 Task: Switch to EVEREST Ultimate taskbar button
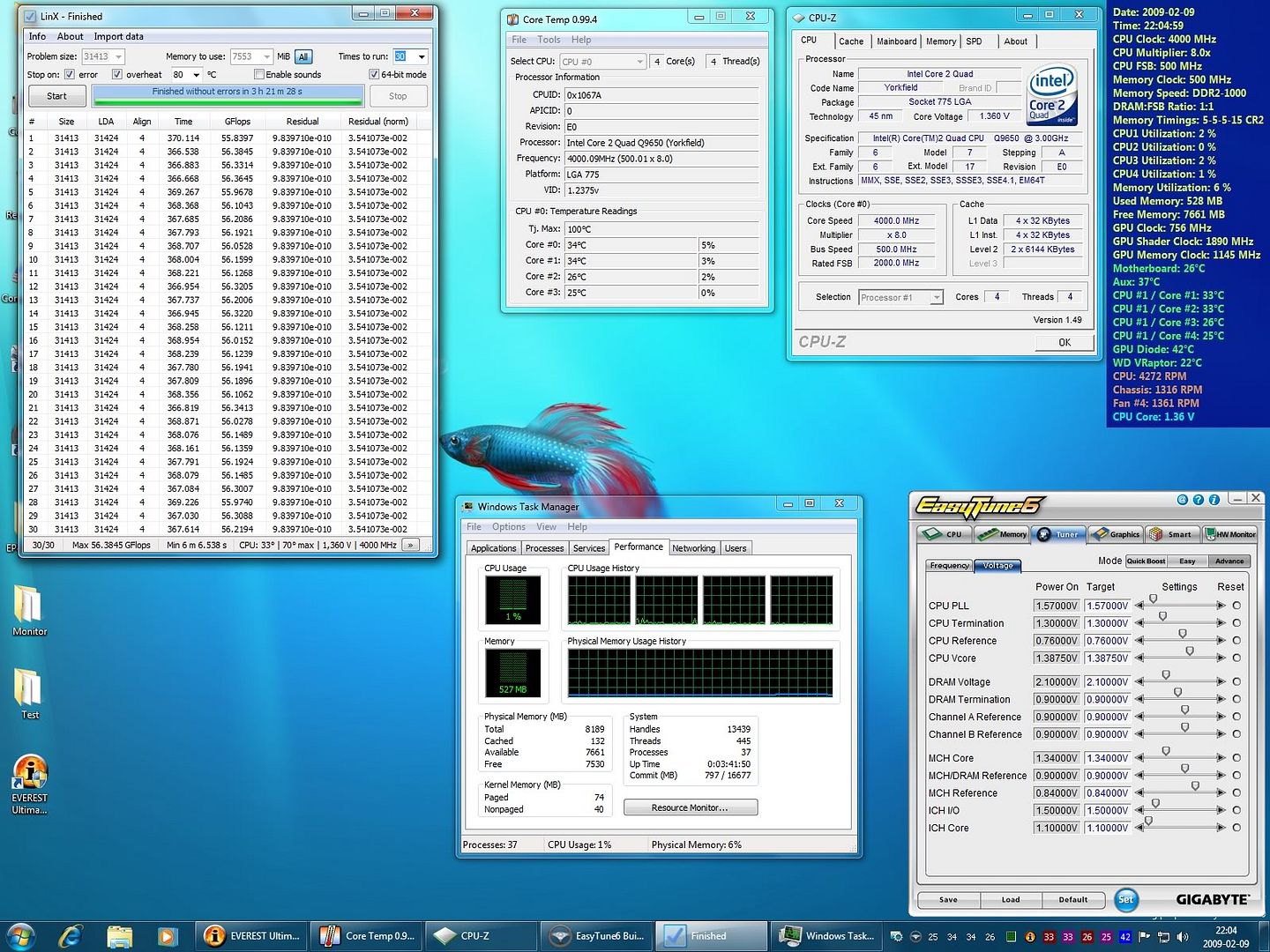point(251,935)
